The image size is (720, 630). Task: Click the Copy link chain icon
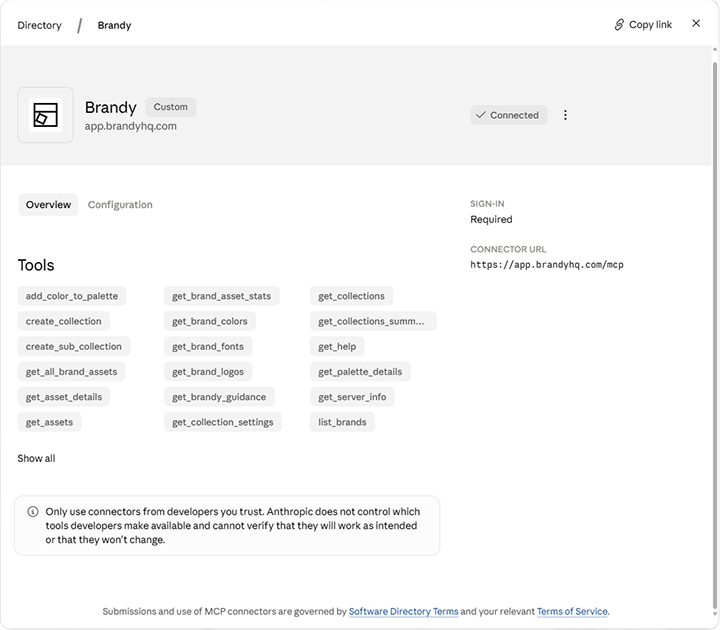click(x=619, y=25)
